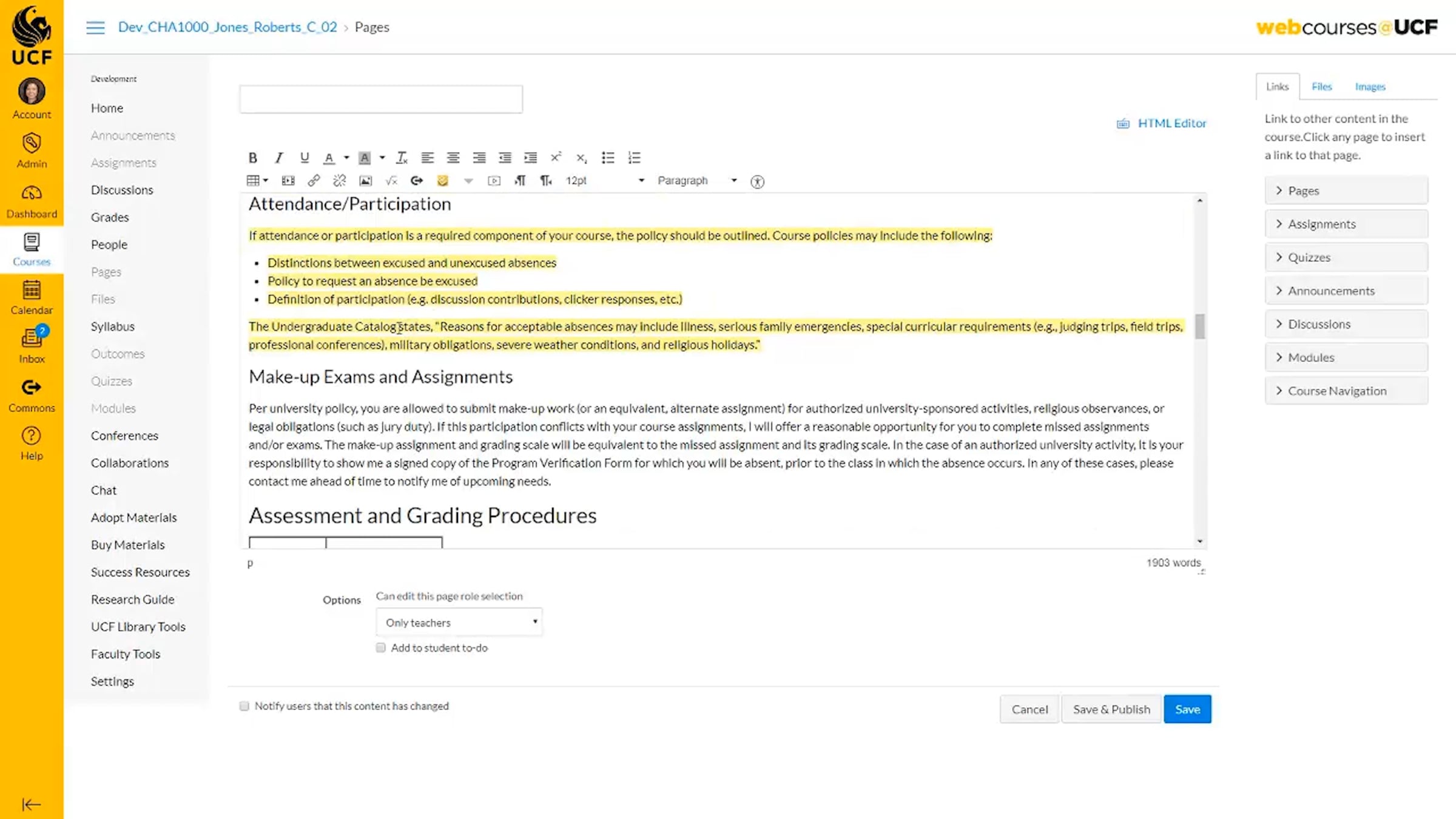Open the Paragraph format dropdown
Screen dimensions: 1456x819
pos(698,181)
